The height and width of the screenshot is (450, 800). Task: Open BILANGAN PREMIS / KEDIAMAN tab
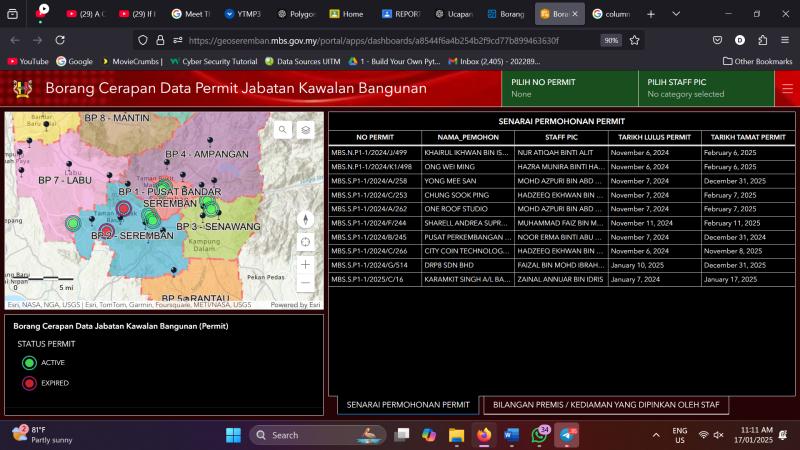(x=606, y=405)
